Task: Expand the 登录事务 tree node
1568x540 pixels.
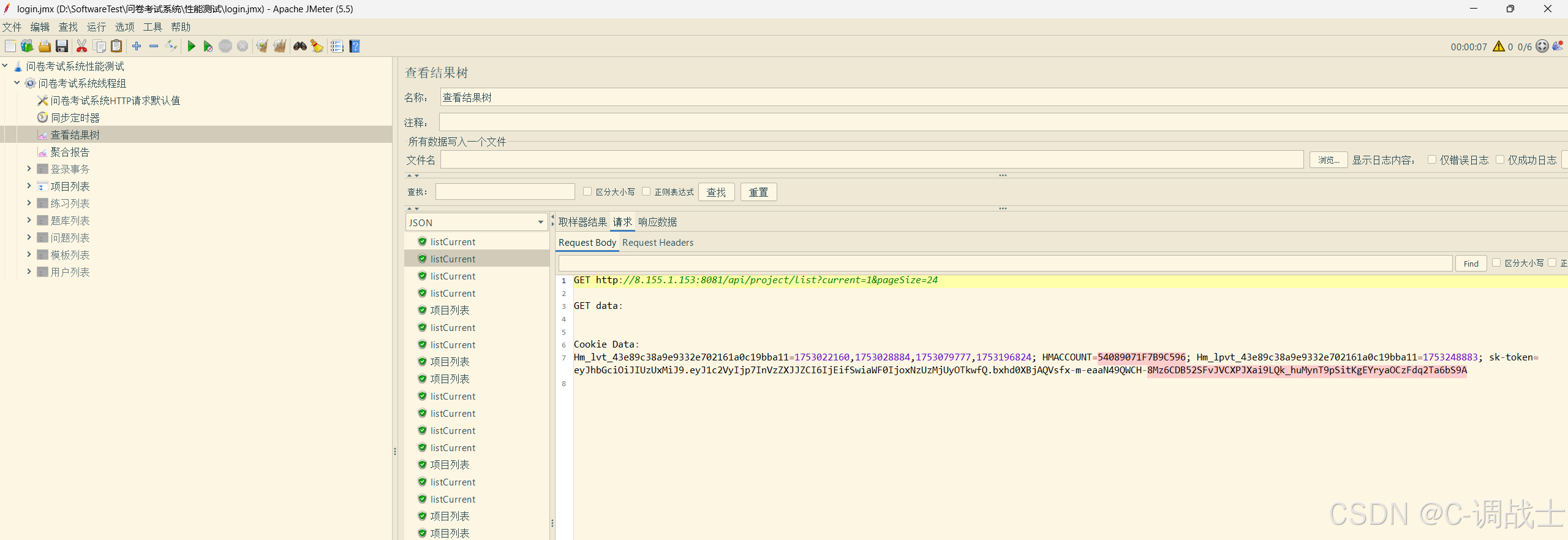Action: (29, 169)
